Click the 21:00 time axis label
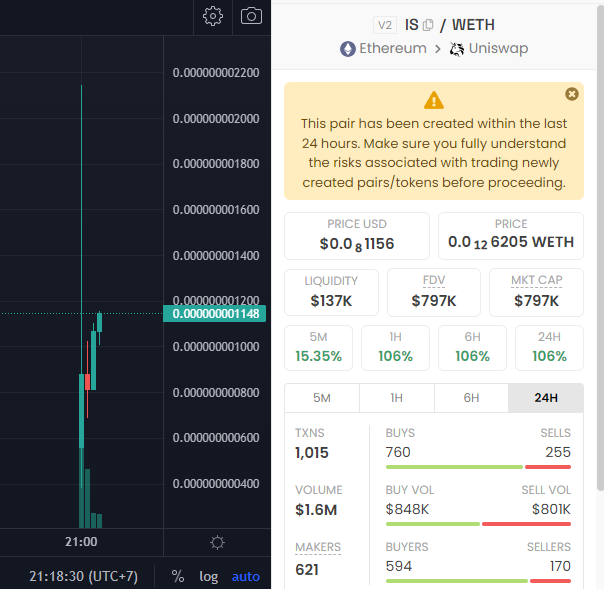 (81, 542)
